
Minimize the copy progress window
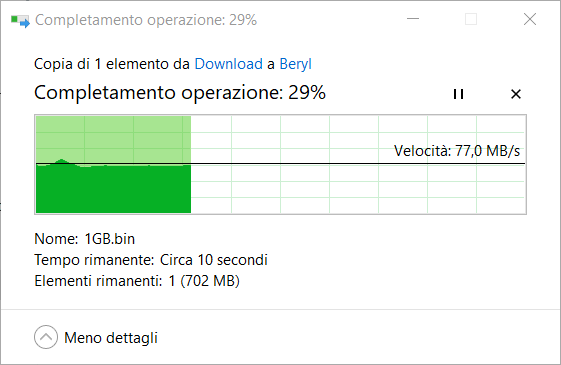click(413, 19)
